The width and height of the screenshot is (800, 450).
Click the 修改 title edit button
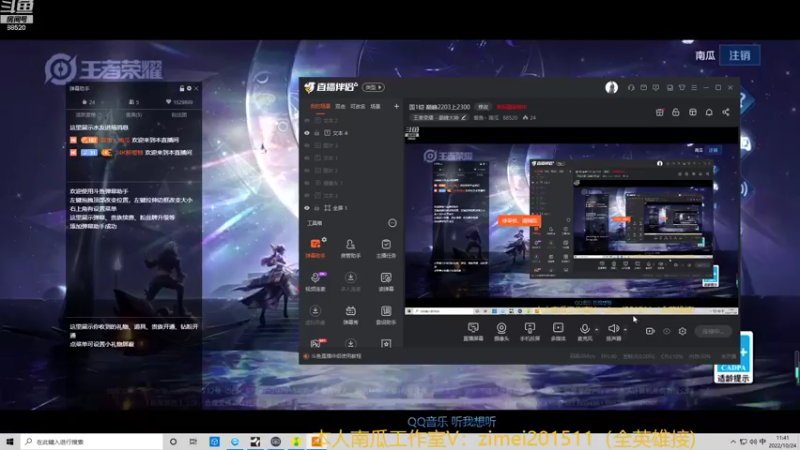coord(483,107)
